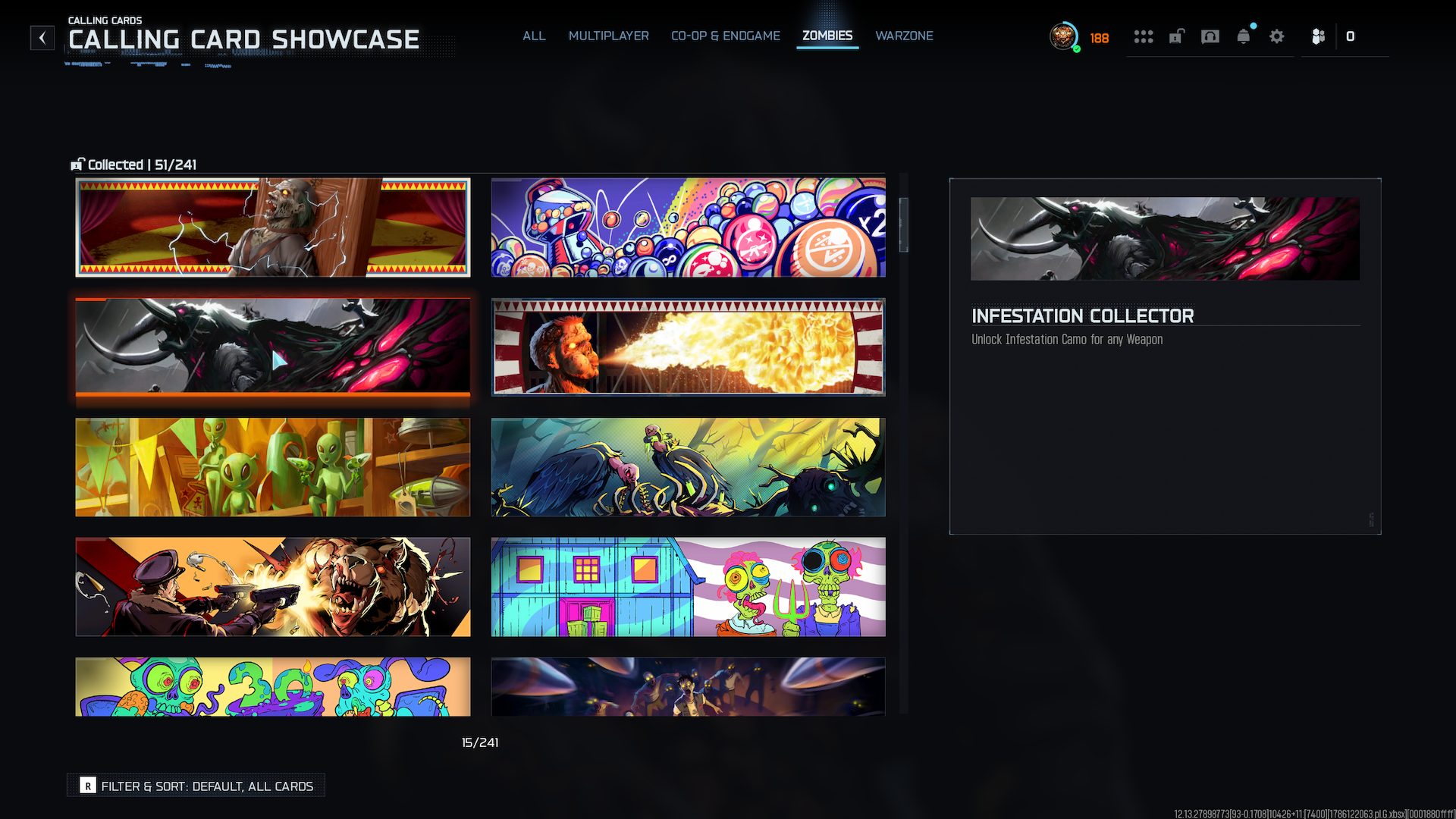Switch to the MULTIPLAYER tab

click(609, 36)
